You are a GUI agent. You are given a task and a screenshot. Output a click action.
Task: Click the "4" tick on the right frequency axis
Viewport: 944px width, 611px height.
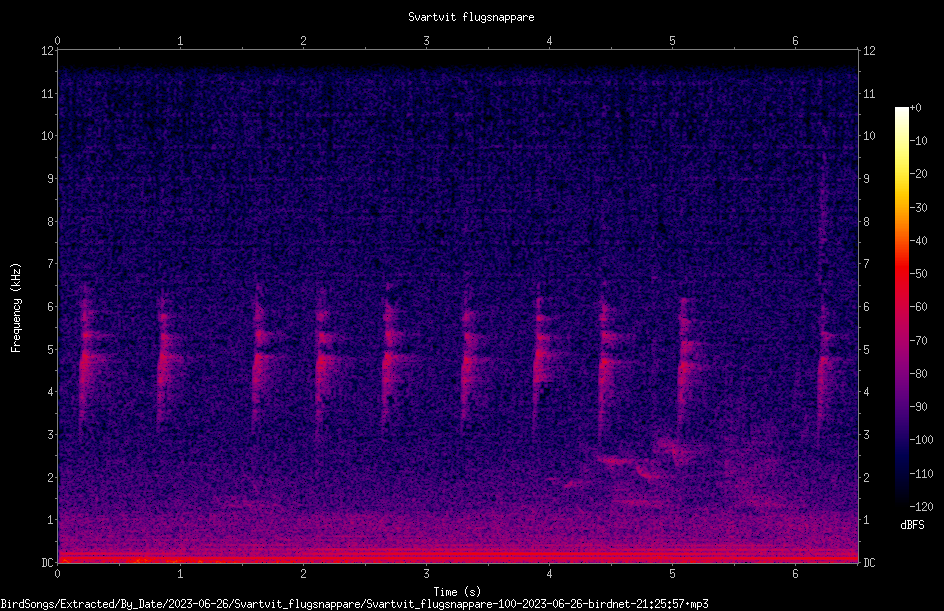[x=866, y=392]
